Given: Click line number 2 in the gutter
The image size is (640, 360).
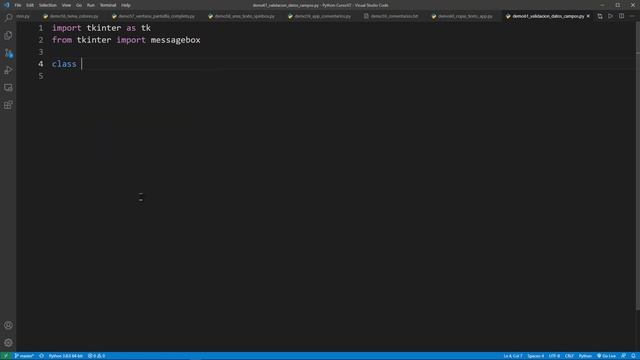Looking at the screenshot, I should 41,40.
